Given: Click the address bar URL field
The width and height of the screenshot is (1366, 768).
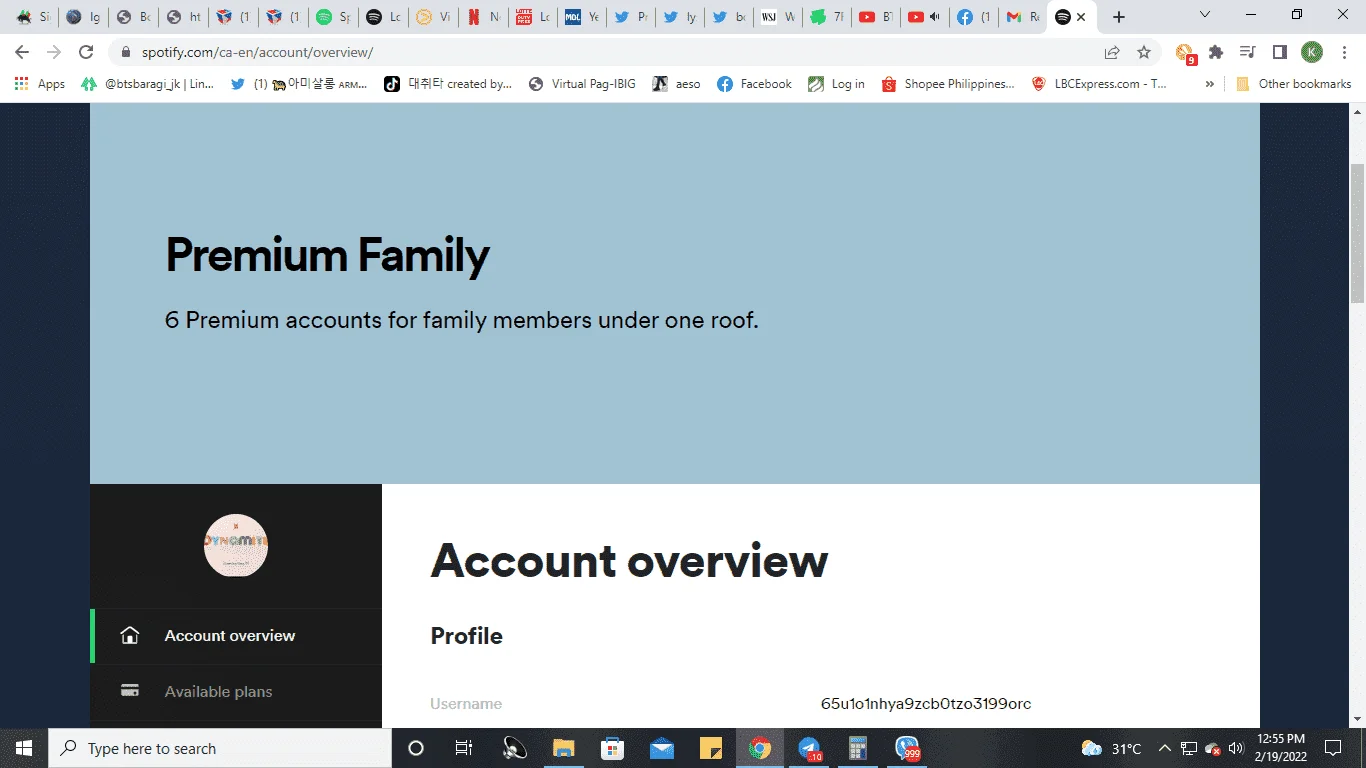Looking at the screenshot, I should point(600,52).
